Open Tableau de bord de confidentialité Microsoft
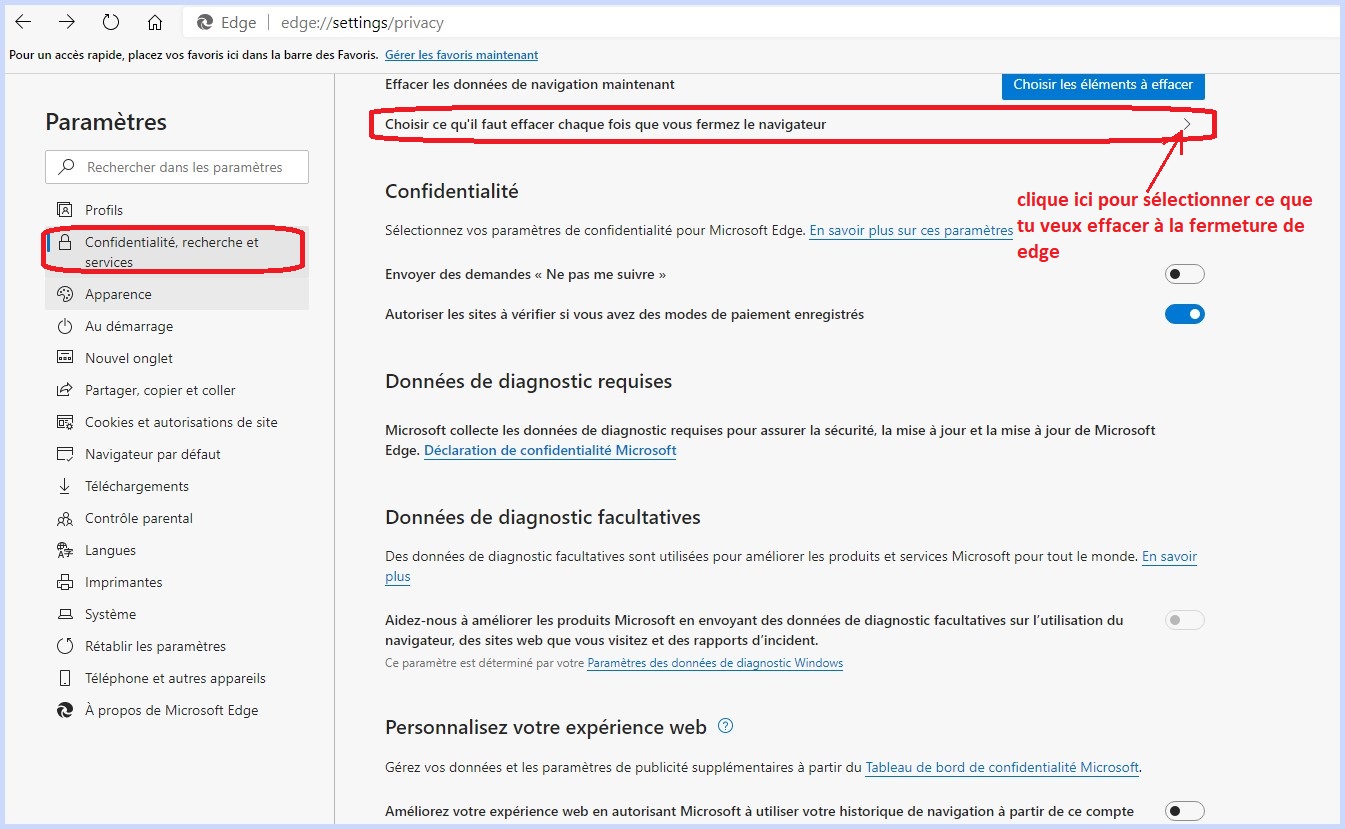The height and width of the screenshot is (829, 1345). (1002, 768)
